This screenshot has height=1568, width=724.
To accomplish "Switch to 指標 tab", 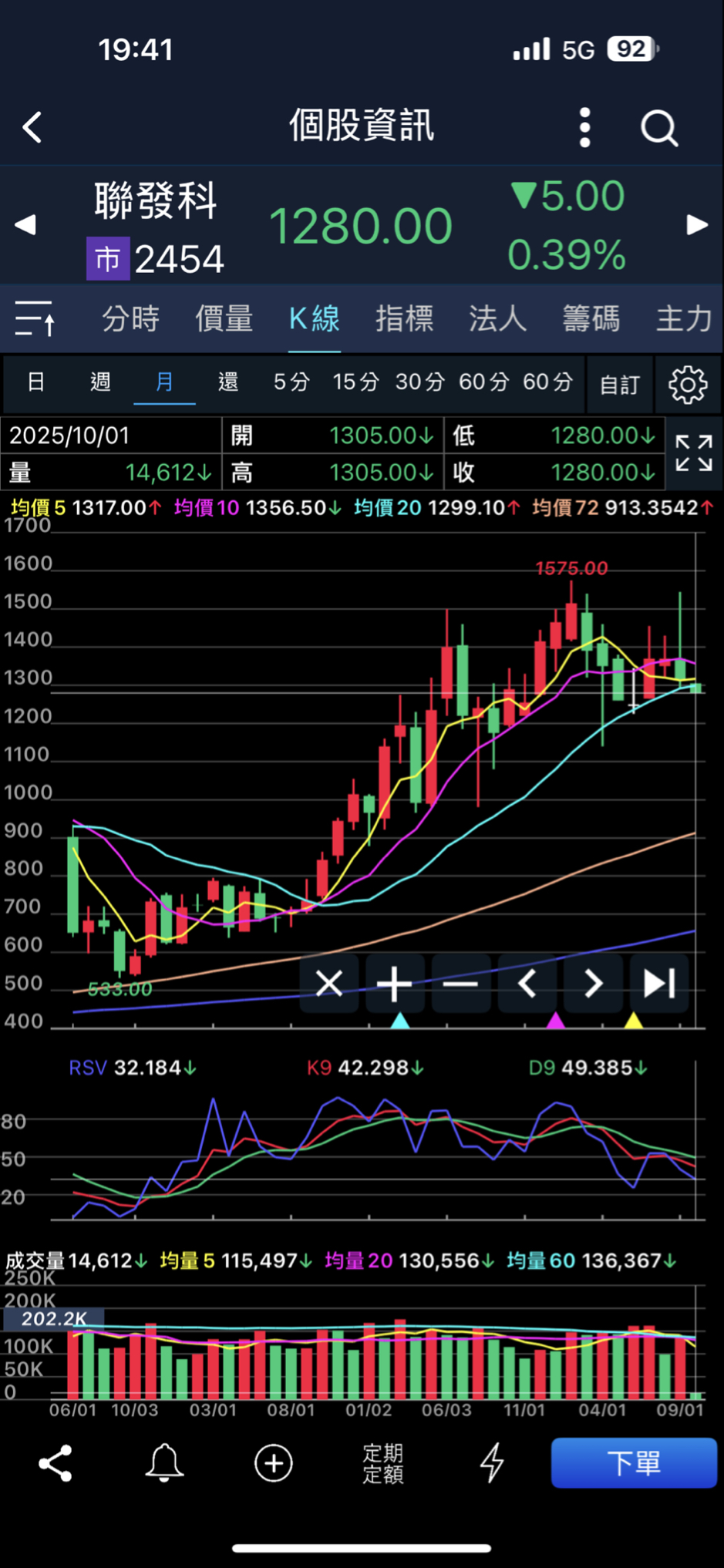I will [x=405, y=318].
